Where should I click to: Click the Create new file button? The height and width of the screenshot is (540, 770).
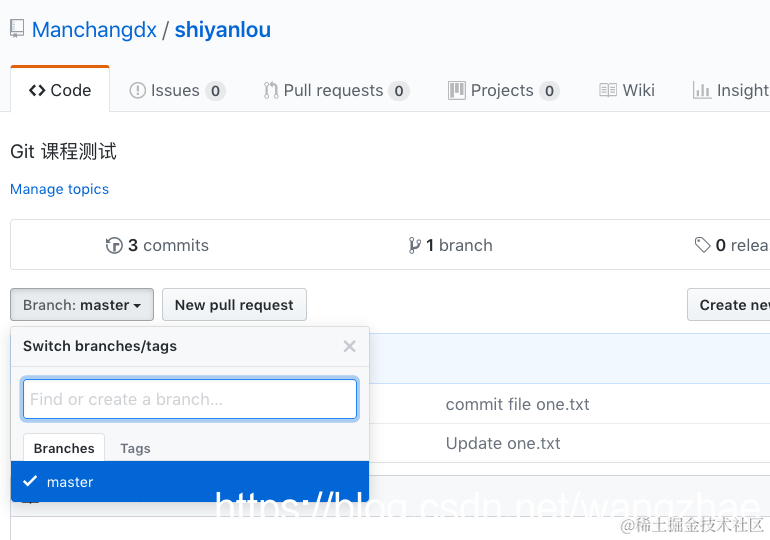point(729,305)
